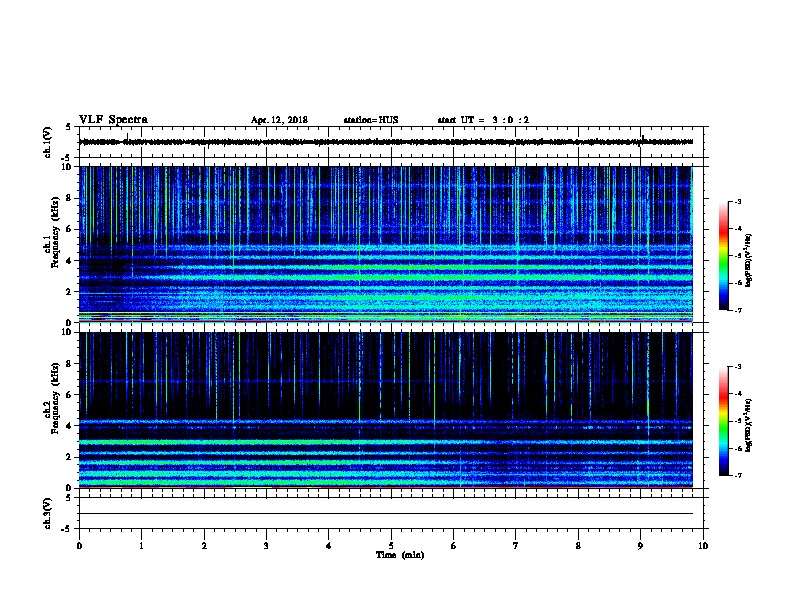Click the "3" tick on the time axis
Screen dimensions: 792x612
coord(266,546)
